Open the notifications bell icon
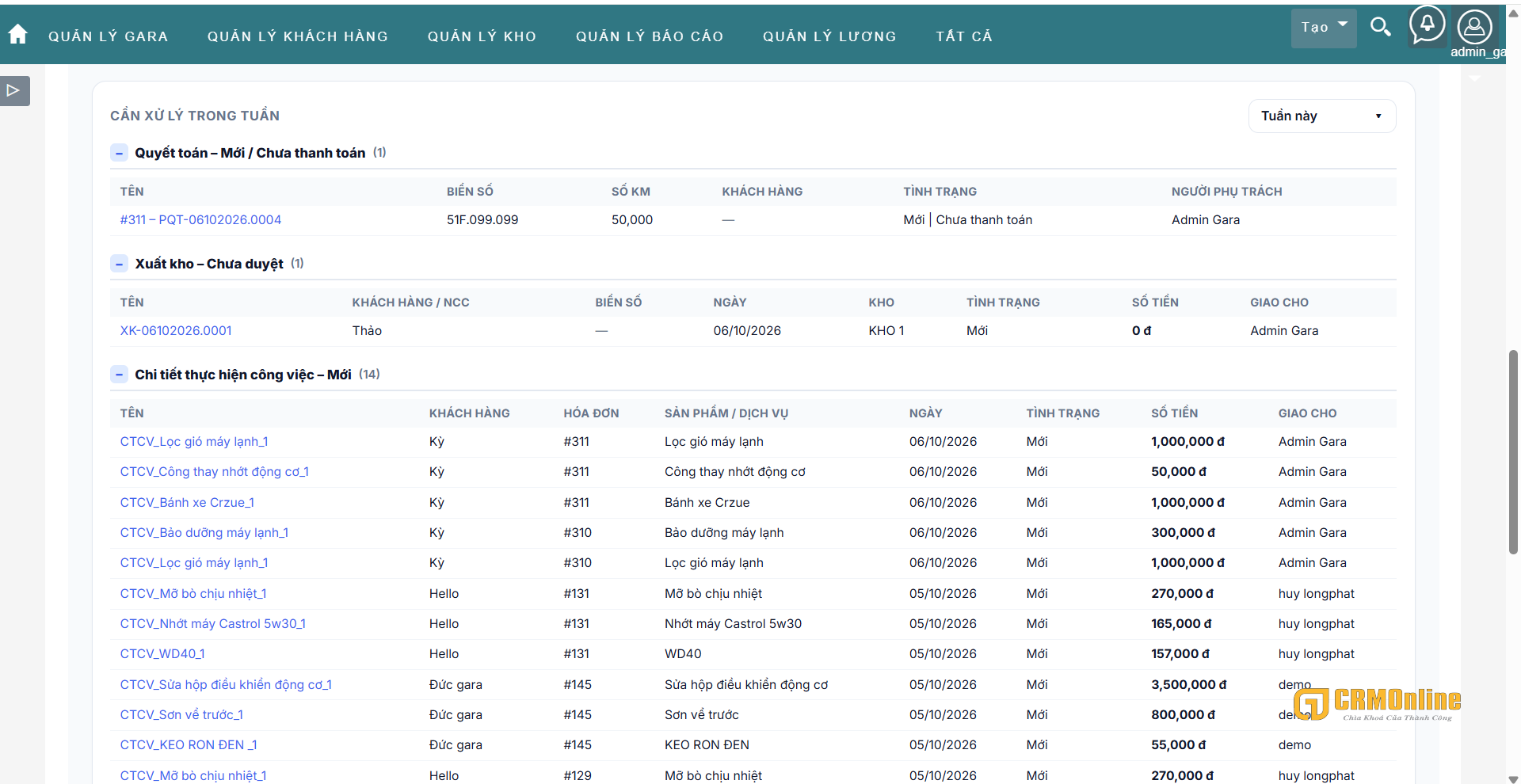1521x784 pixels. [x=1427, y=25]
